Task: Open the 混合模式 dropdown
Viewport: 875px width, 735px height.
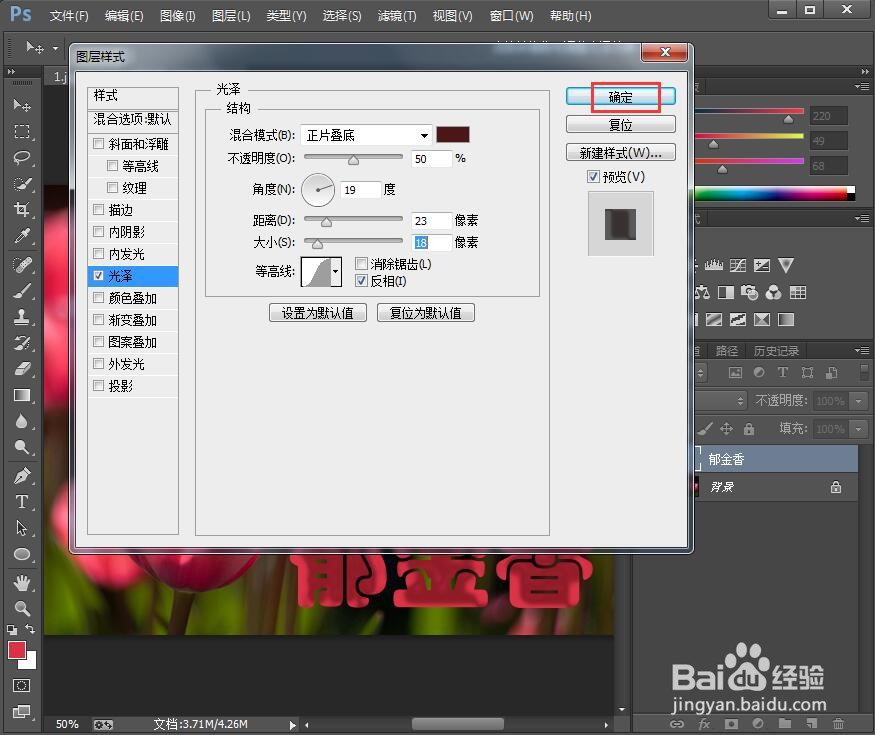Action: (366, 135)
